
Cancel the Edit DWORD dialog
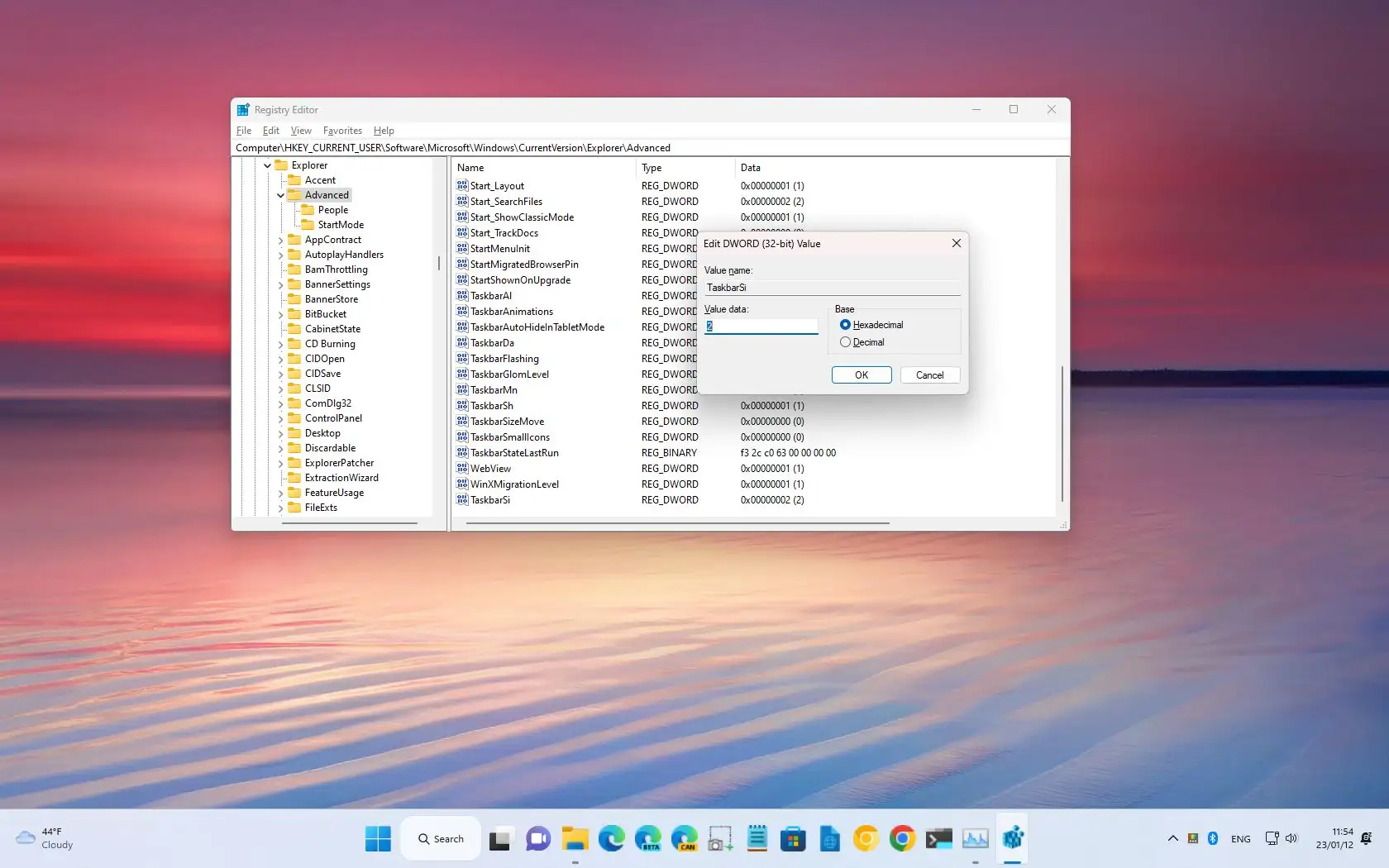[x=929, y=375]
